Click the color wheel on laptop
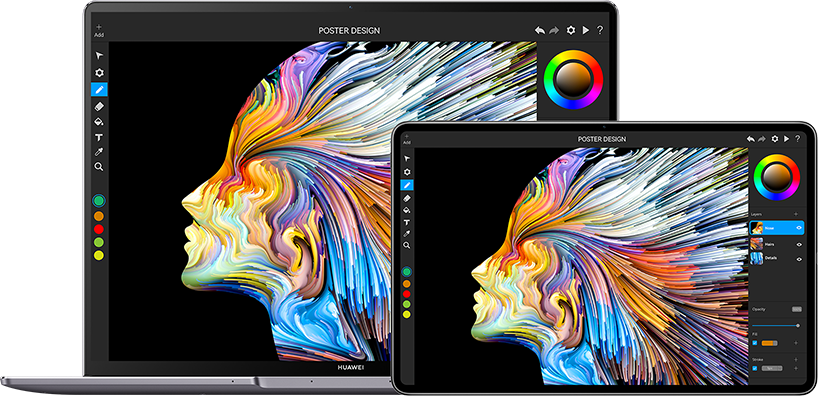818x396 pixels. (x=573, y=79)
